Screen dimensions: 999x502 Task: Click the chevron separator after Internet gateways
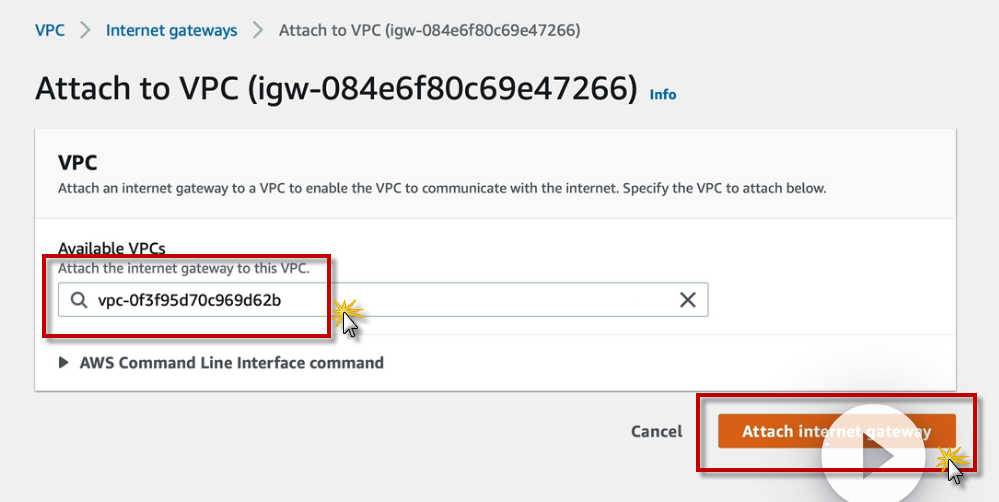[x=258, y=30]
